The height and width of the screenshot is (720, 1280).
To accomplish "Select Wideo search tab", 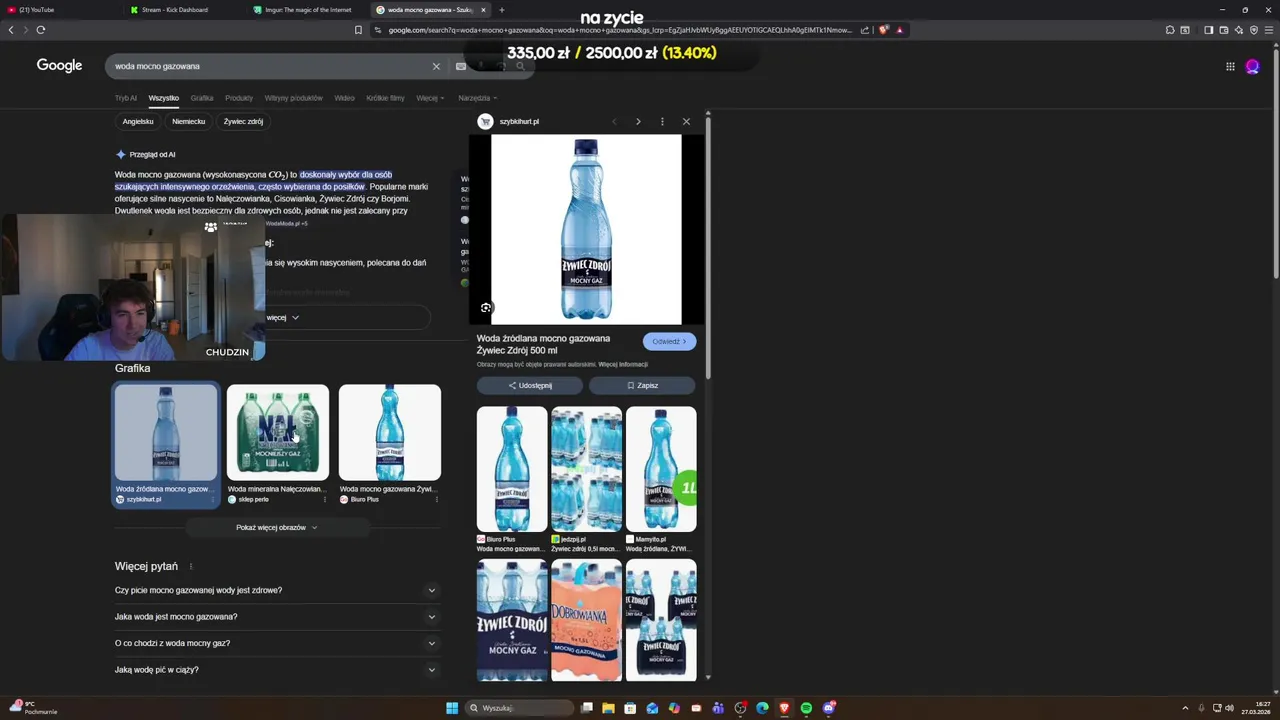I will (344, 98).
